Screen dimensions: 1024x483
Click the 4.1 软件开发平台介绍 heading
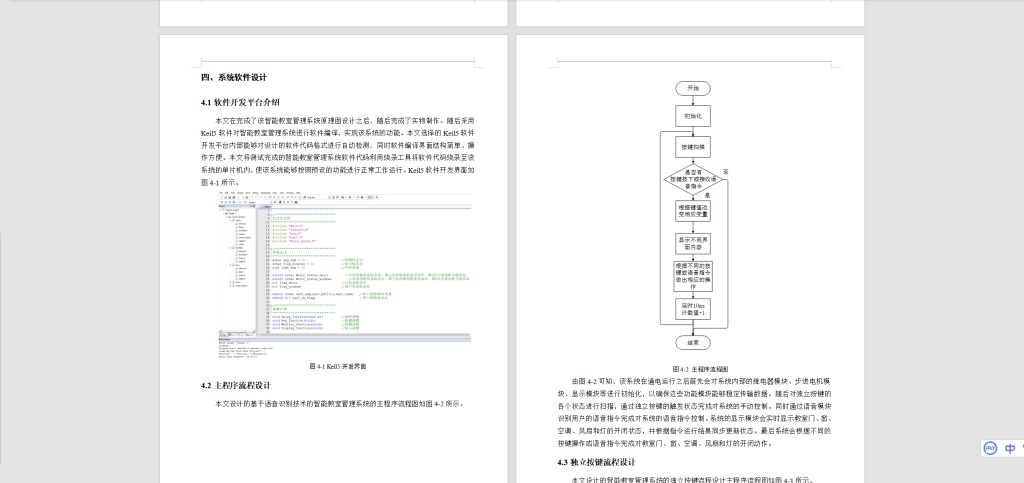pos(240,102)
